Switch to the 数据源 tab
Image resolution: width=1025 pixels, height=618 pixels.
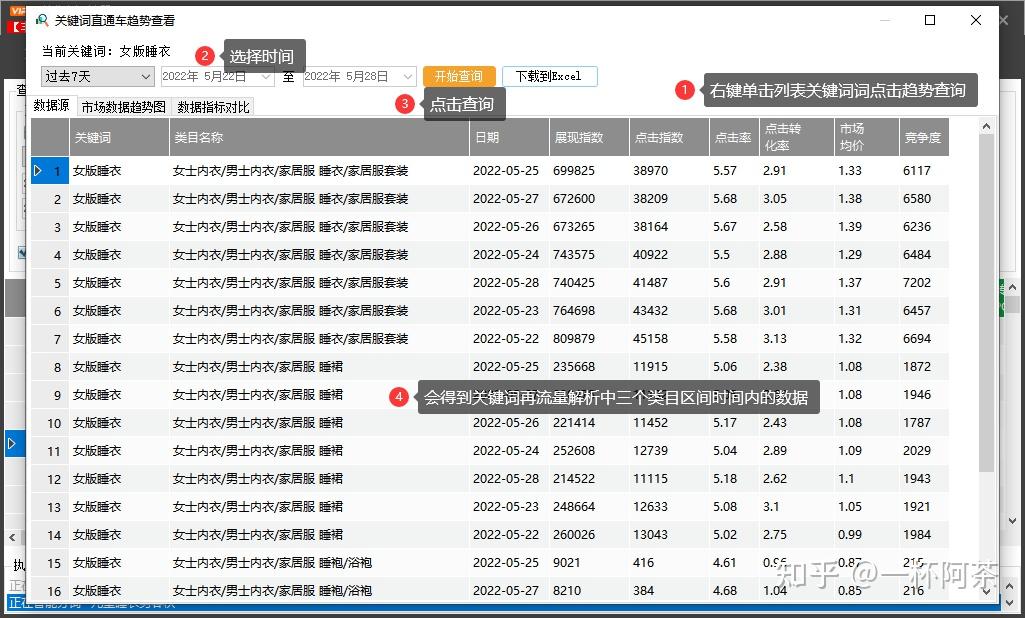pos(52,106)
